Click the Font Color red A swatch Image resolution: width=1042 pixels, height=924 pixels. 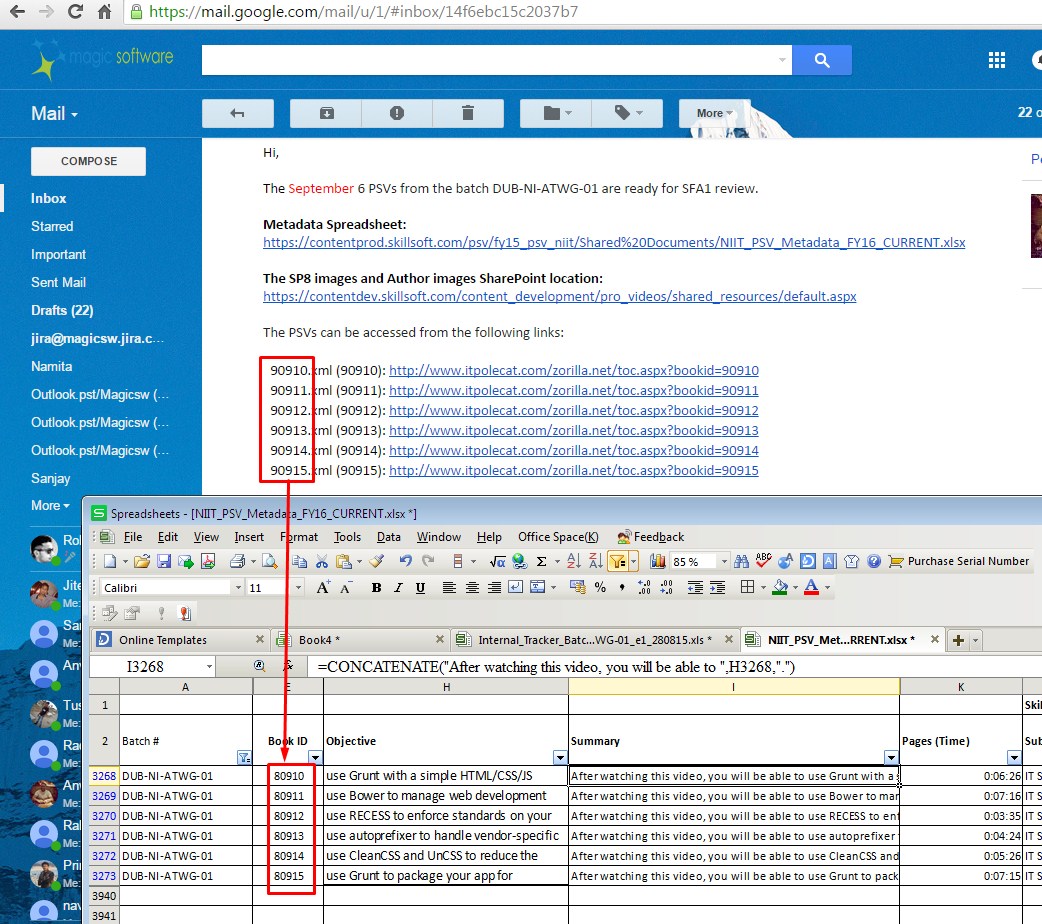click(811, 588)
